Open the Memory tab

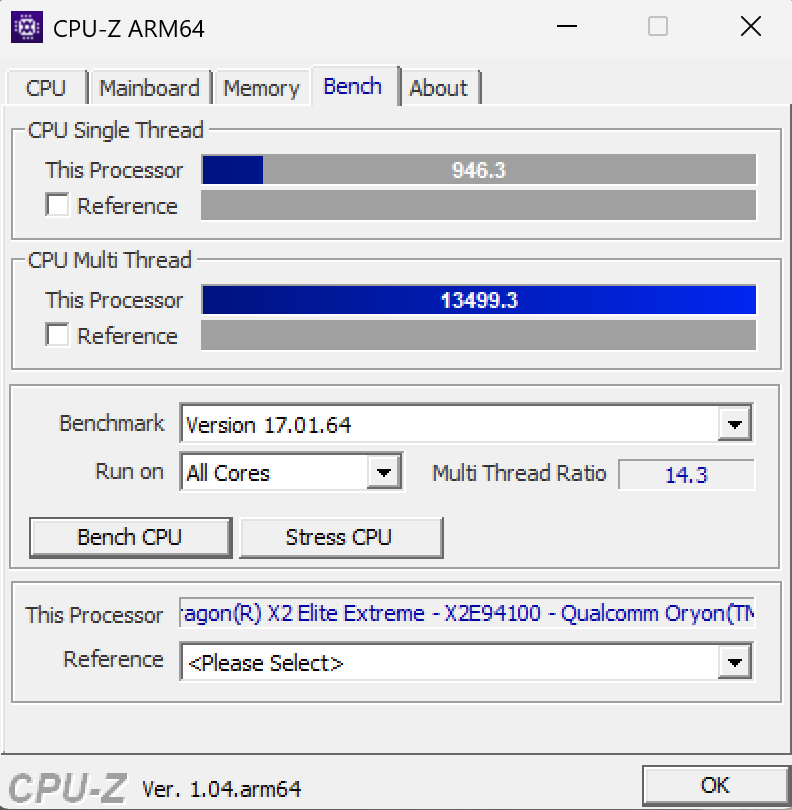261,88
